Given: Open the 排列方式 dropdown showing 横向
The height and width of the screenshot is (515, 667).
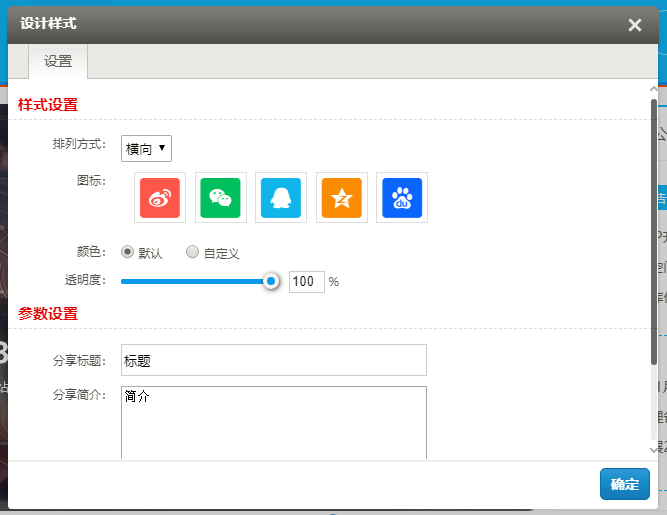Looking at the screenshot, I should point(146,148).
